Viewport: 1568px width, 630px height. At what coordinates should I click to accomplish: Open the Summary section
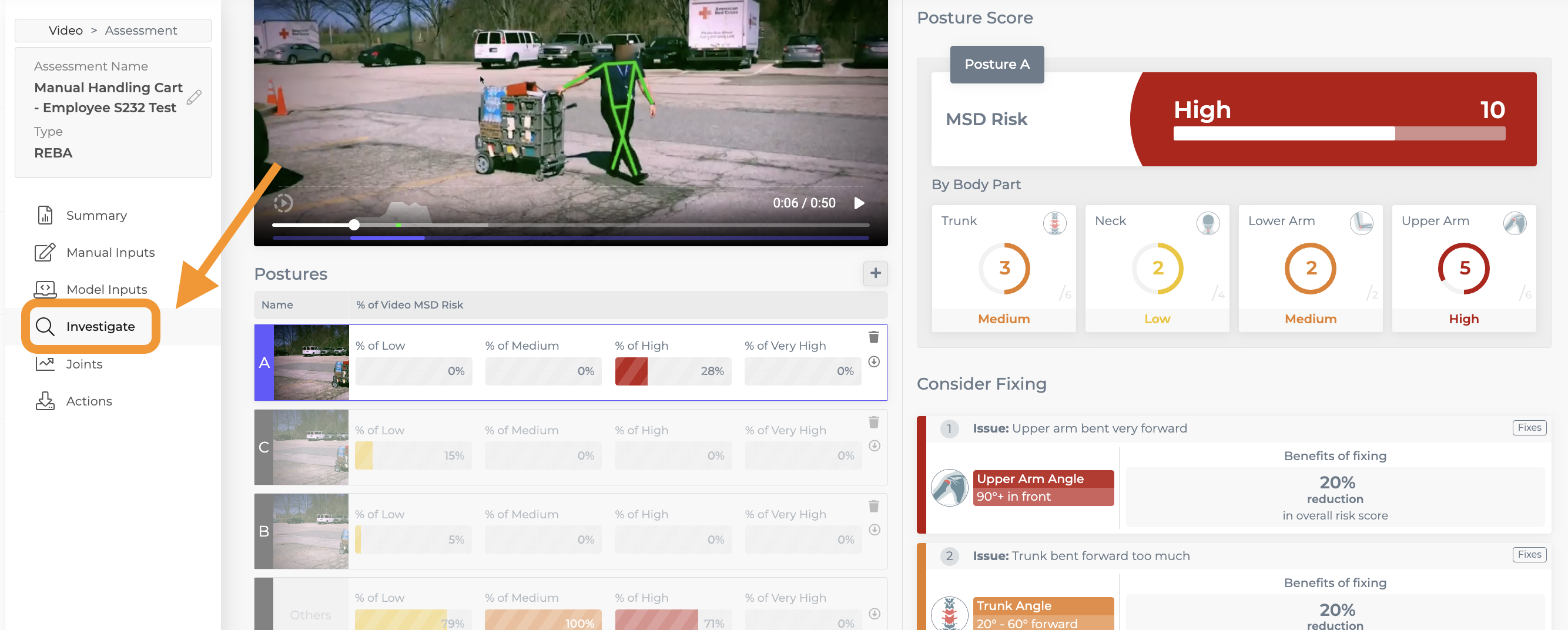(96, 216)
